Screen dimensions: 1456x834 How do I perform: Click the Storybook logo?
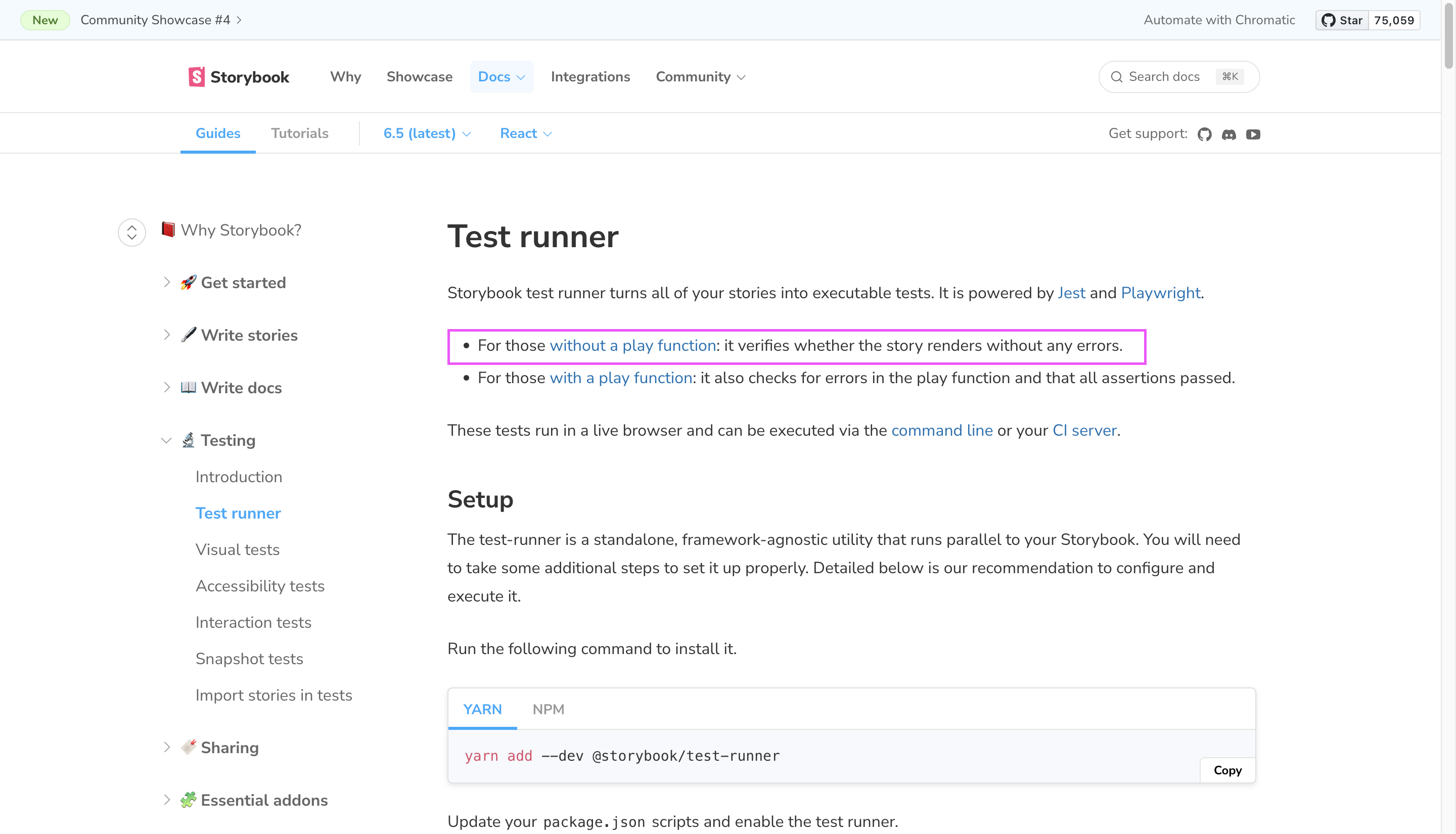click(238, 76)
